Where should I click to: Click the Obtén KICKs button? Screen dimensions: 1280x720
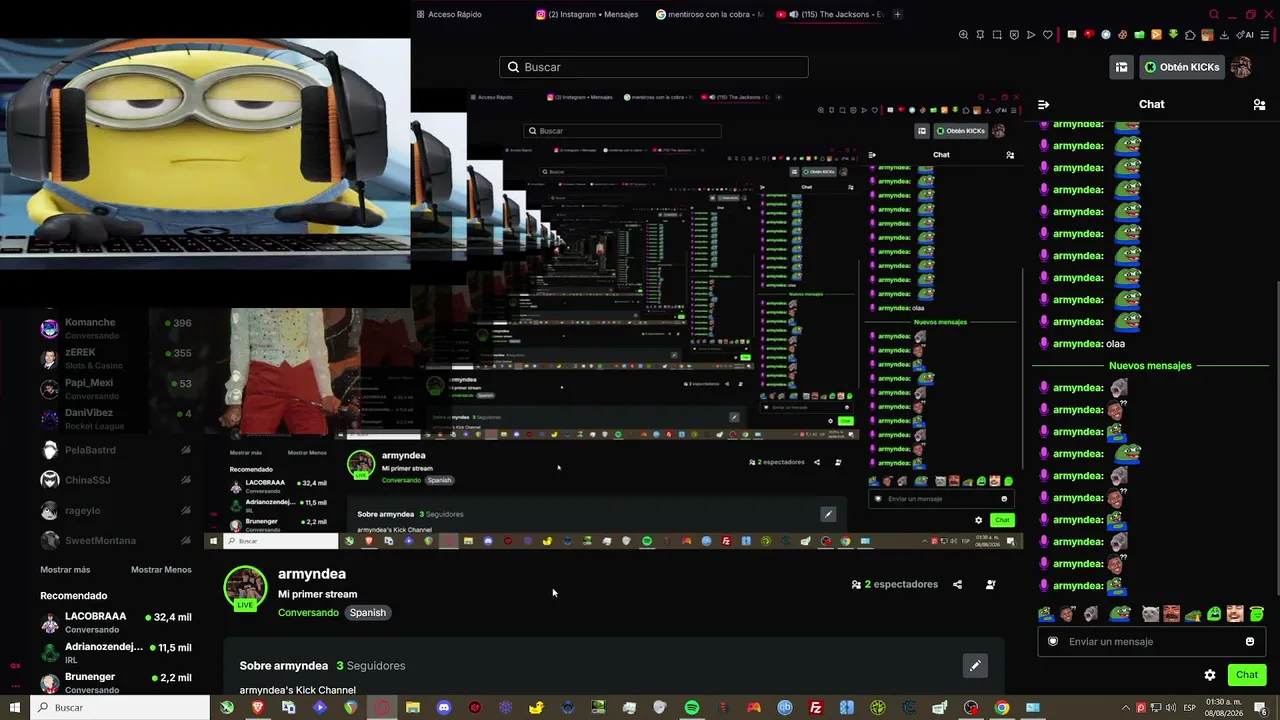click(1182, 67)
